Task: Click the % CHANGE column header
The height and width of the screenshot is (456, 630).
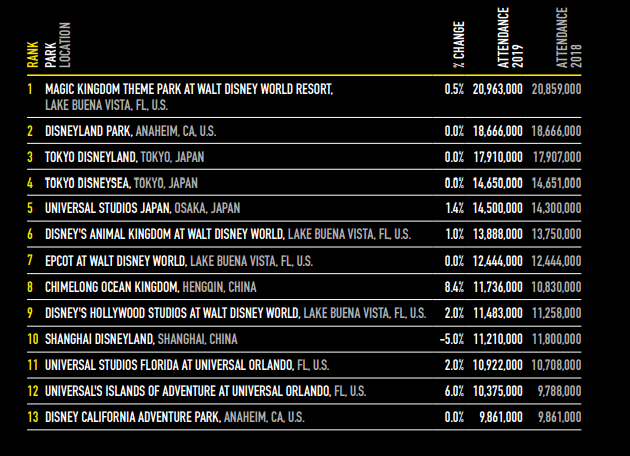Action: click(459, 45)
